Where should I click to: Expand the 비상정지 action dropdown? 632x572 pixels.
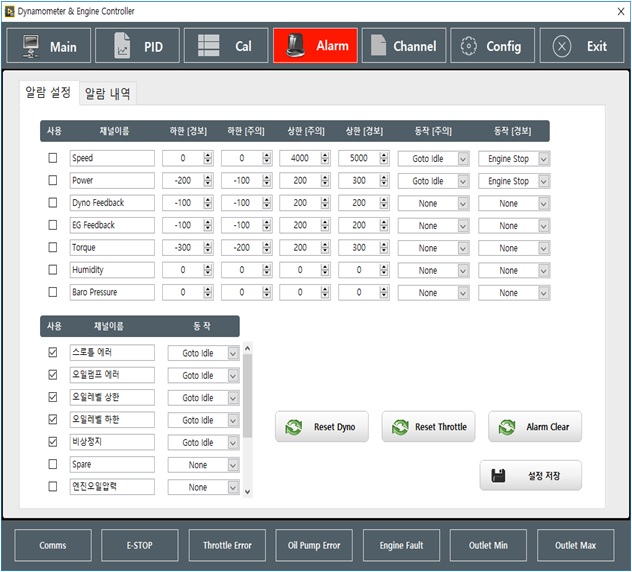[x=233, y=443]
